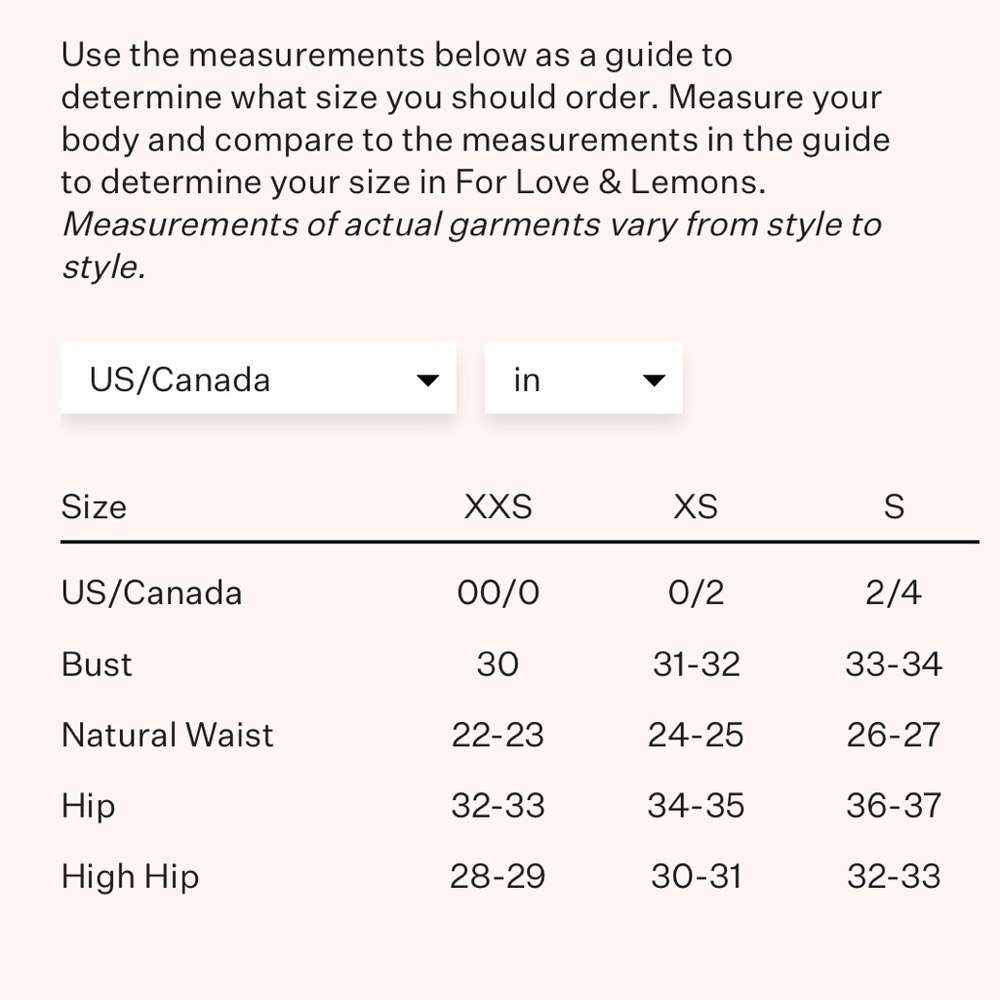This screenshot has width=1000, height=1000.
Task: Click the 34-35 hip value for XS
Action: 696,805
